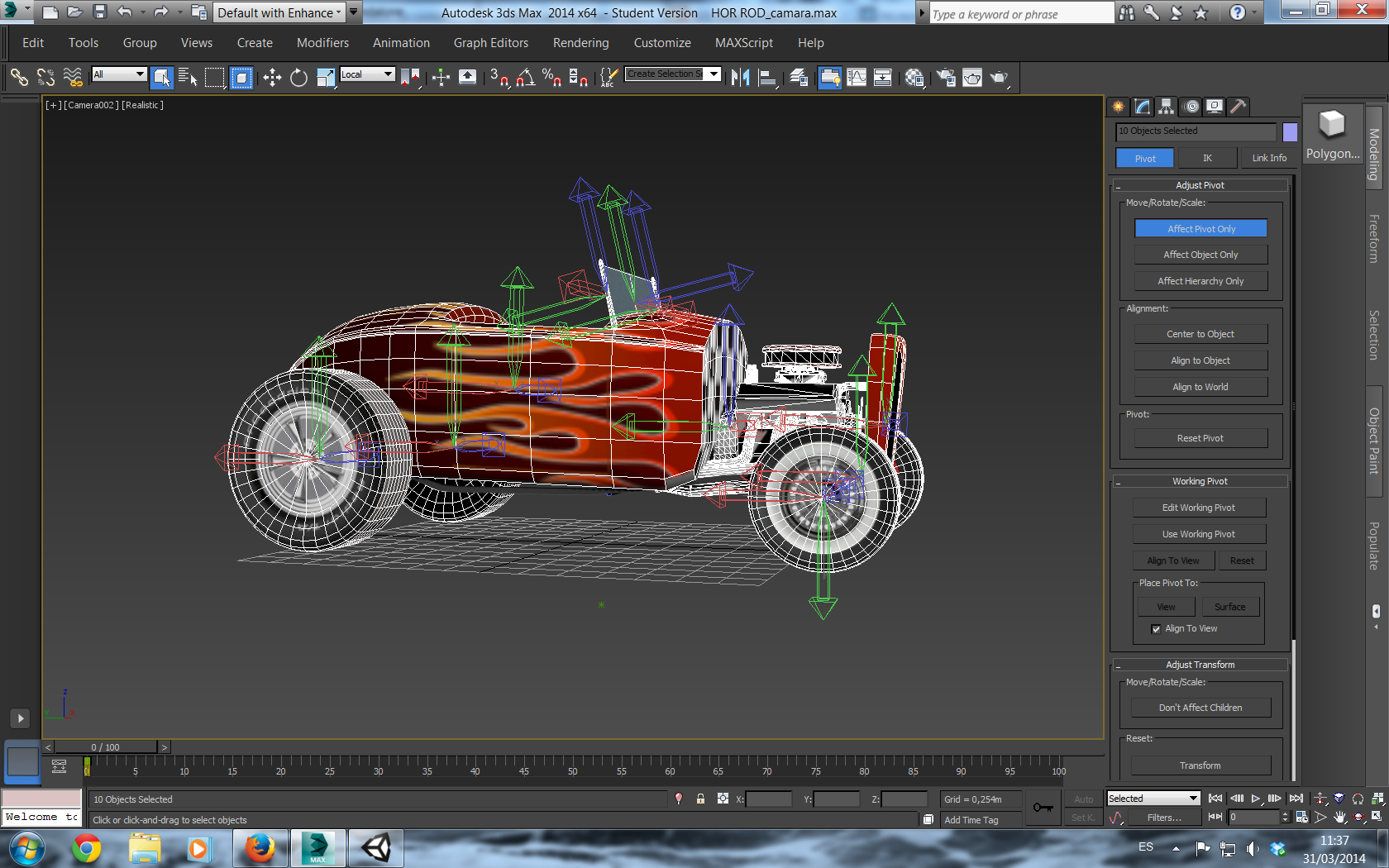
Task: Click the Mirror tool icon
Action: 741,78
